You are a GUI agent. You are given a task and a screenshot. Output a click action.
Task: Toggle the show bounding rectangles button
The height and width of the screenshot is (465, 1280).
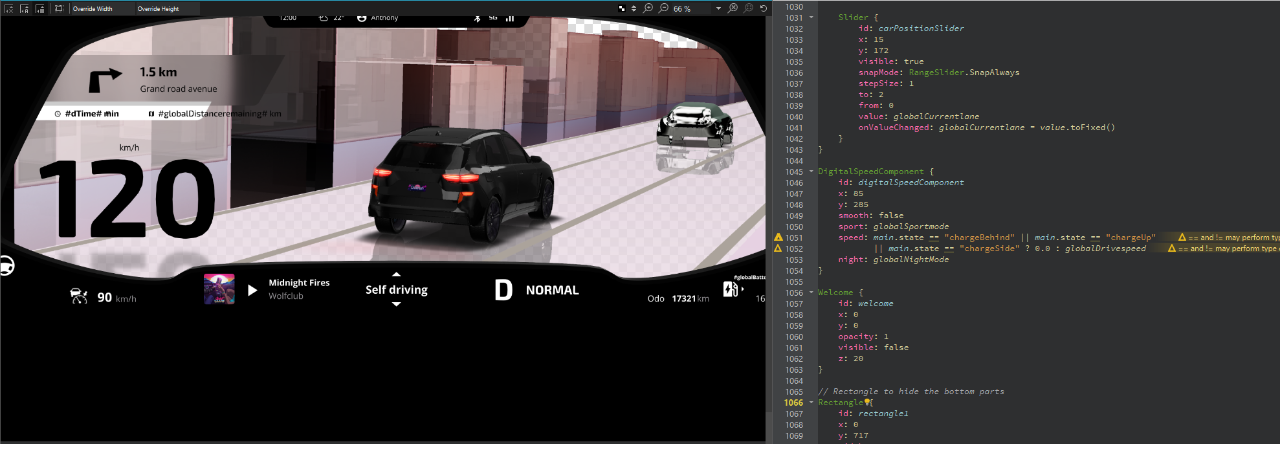[x=59, y=8]
